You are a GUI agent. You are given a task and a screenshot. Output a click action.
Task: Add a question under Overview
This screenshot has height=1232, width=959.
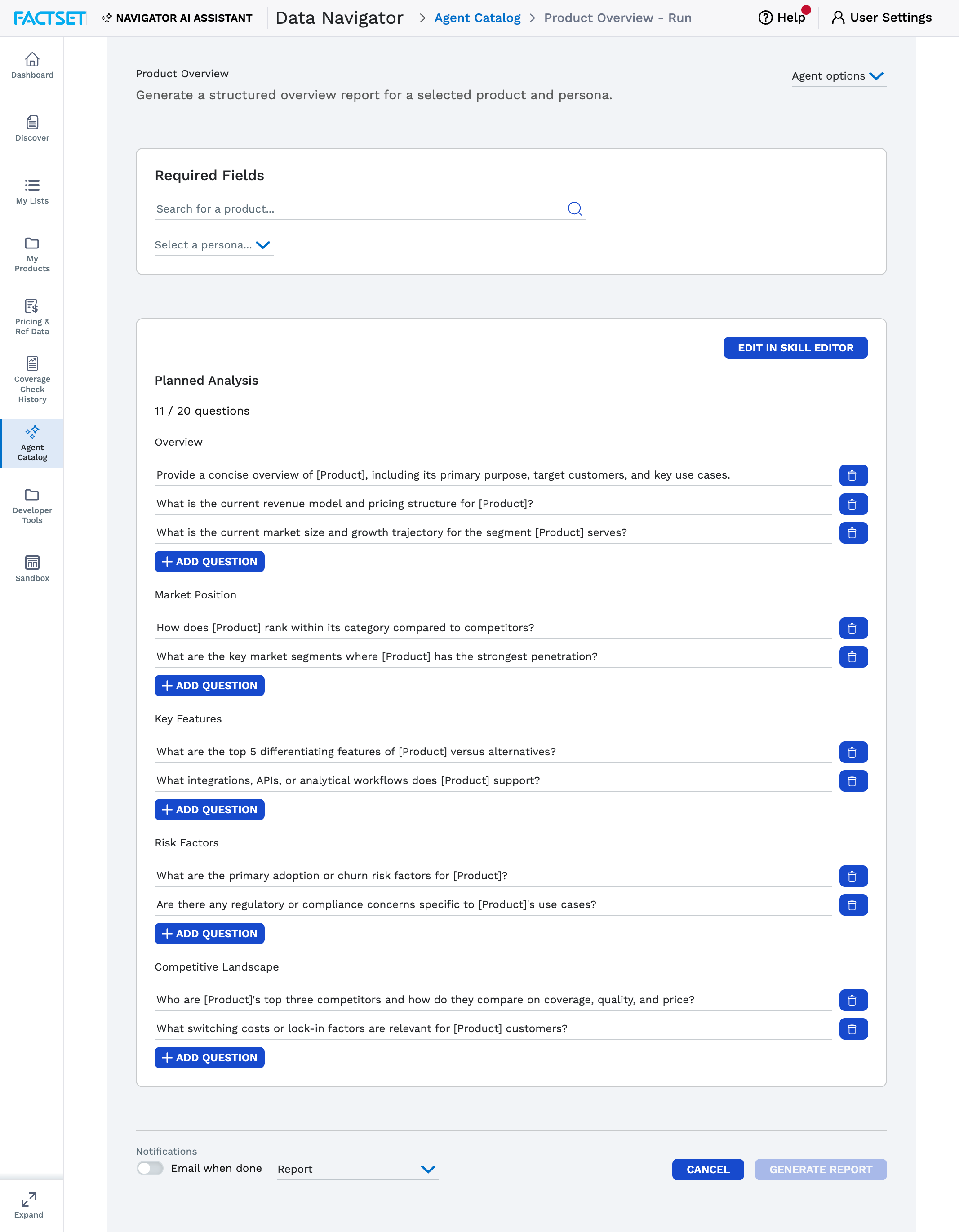click(209, 562)
